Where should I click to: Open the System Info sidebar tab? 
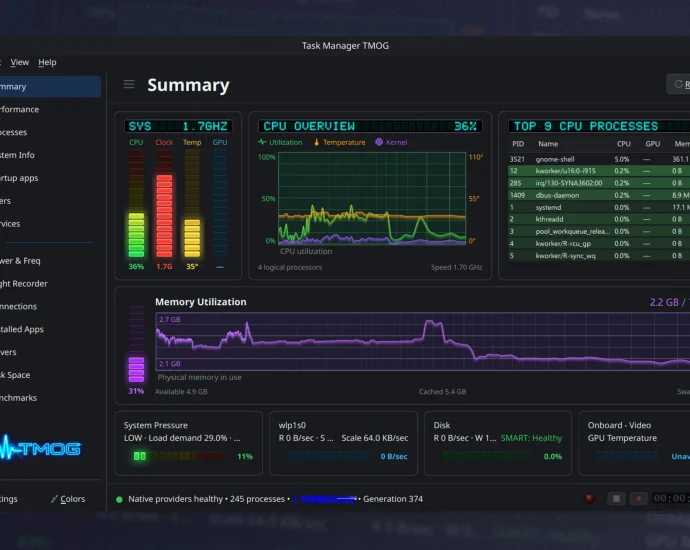50,155
